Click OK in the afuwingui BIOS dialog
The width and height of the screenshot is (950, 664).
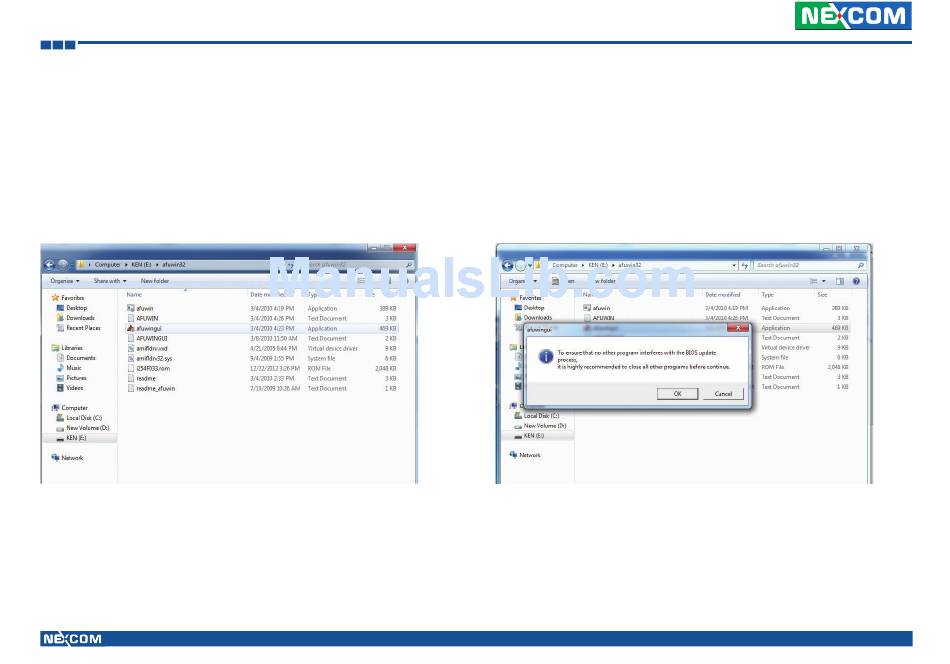tap(677, 394)
